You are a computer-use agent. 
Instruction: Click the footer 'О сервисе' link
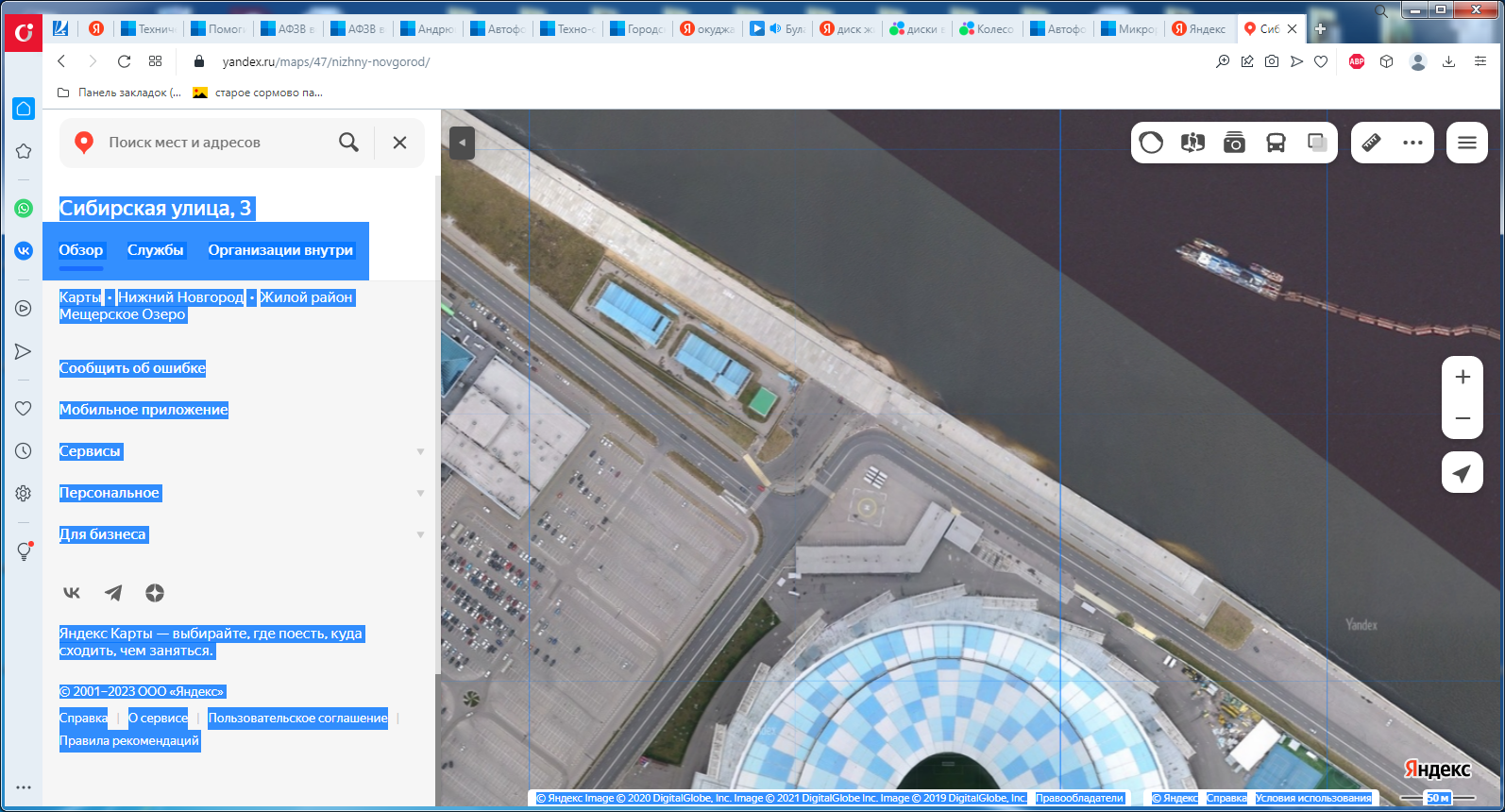pos(159,719)
